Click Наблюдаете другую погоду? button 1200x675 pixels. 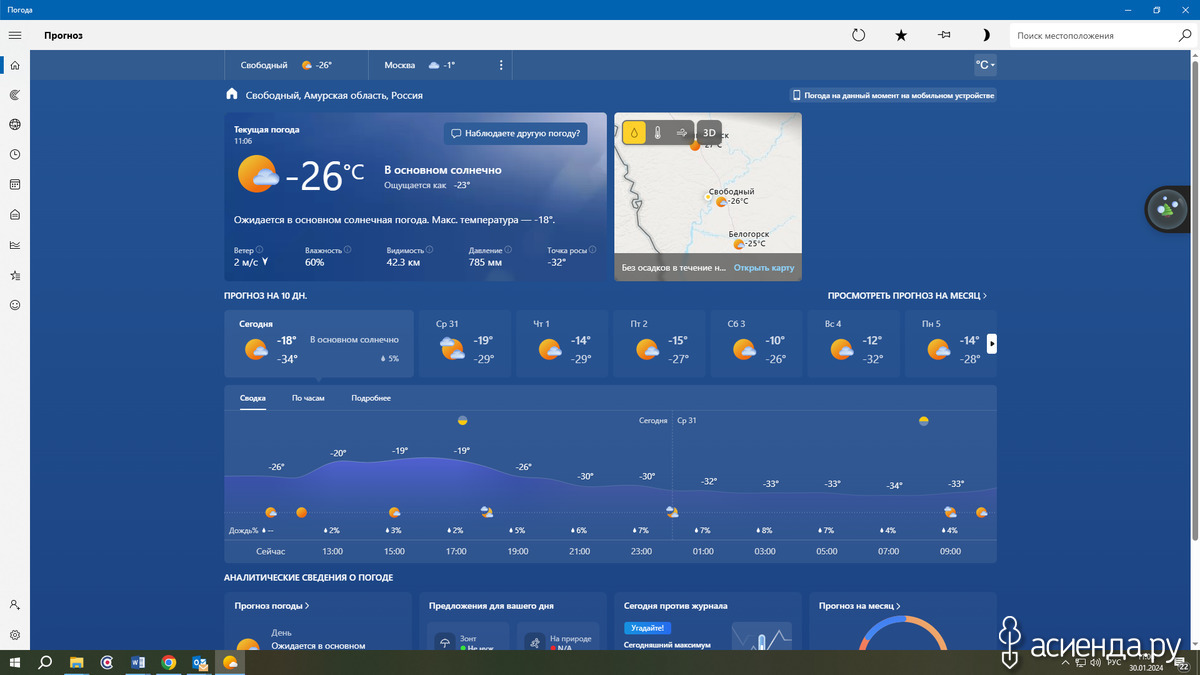pos(515,133)
